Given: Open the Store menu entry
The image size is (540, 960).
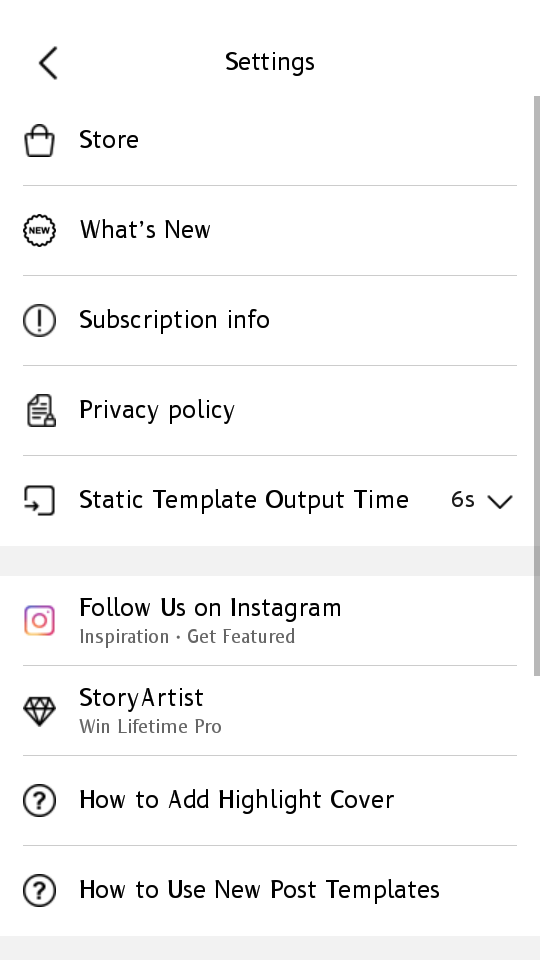Looking at the screenshot, I should pyautogui.click(x=270, y=140).
